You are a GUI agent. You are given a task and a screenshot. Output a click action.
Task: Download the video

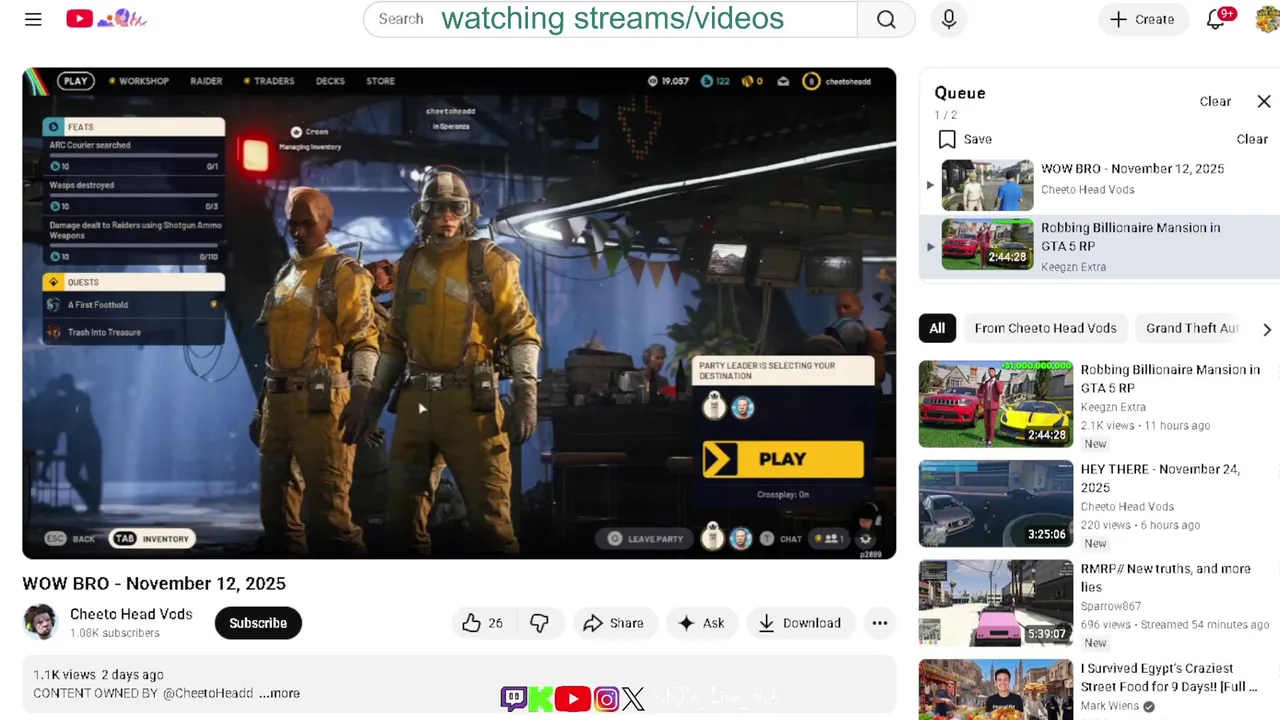[799, 623]
